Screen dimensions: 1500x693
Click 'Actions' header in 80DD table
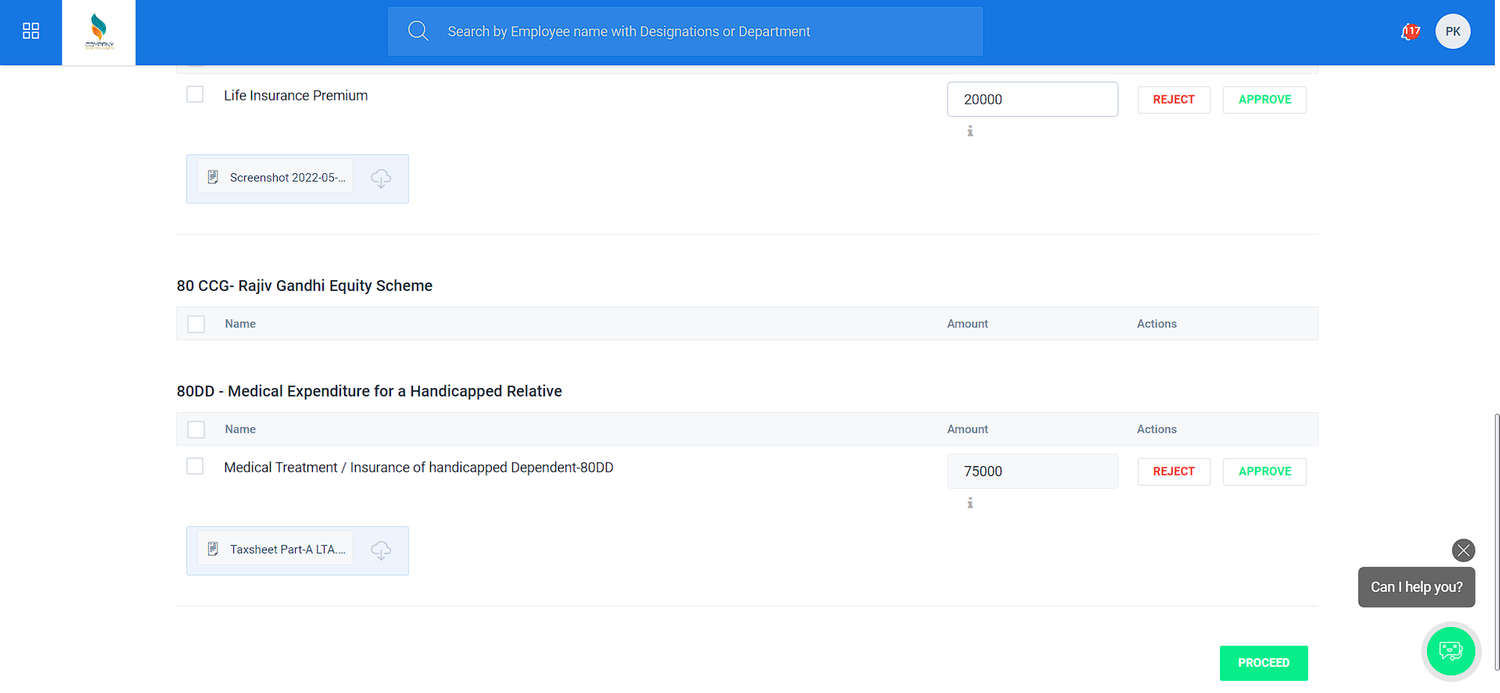pyautogui.click(x=1157, y=429)
